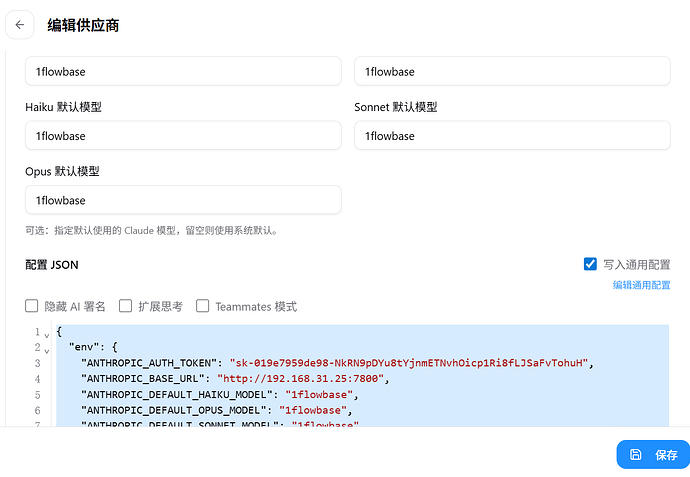Click the top-right 1flowbase input field

(x=512, y=71)
